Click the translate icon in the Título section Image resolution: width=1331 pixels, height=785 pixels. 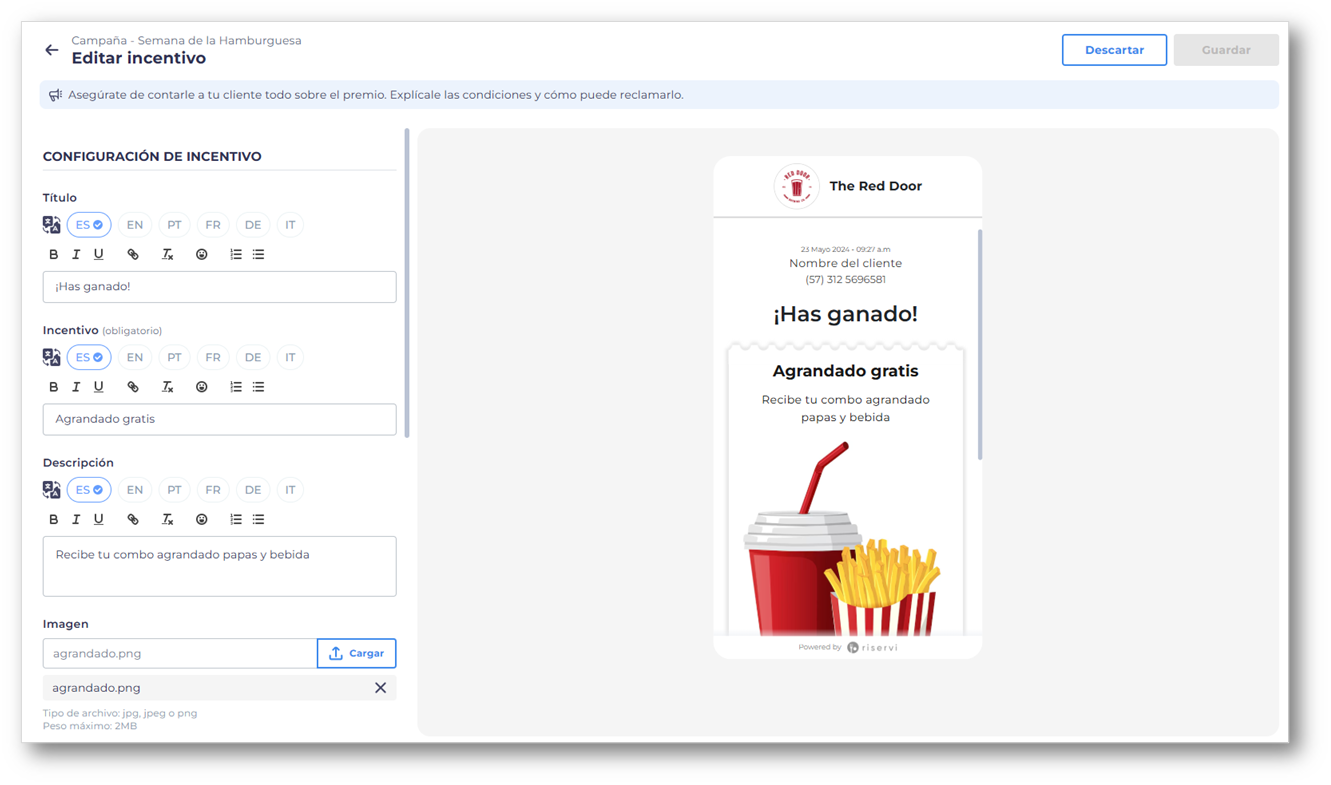point(52,225)
